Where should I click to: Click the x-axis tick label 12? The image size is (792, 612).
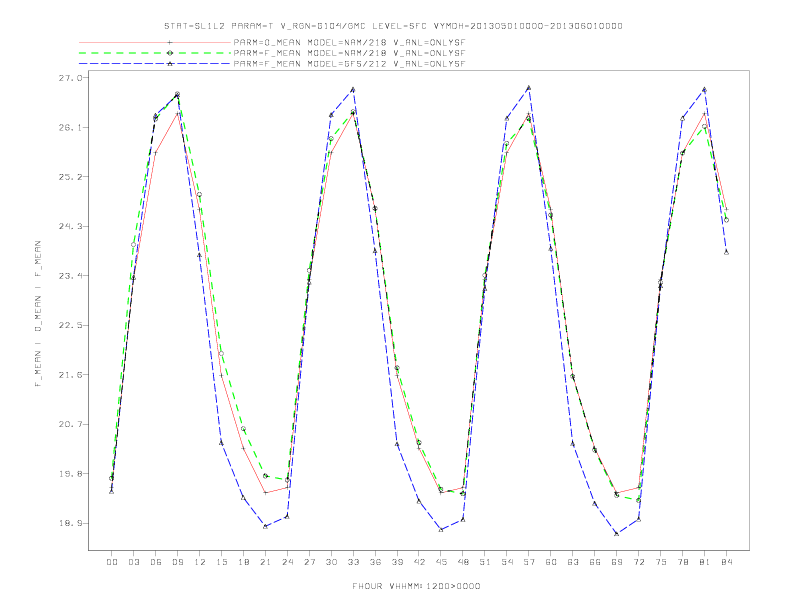coord(200,562)
